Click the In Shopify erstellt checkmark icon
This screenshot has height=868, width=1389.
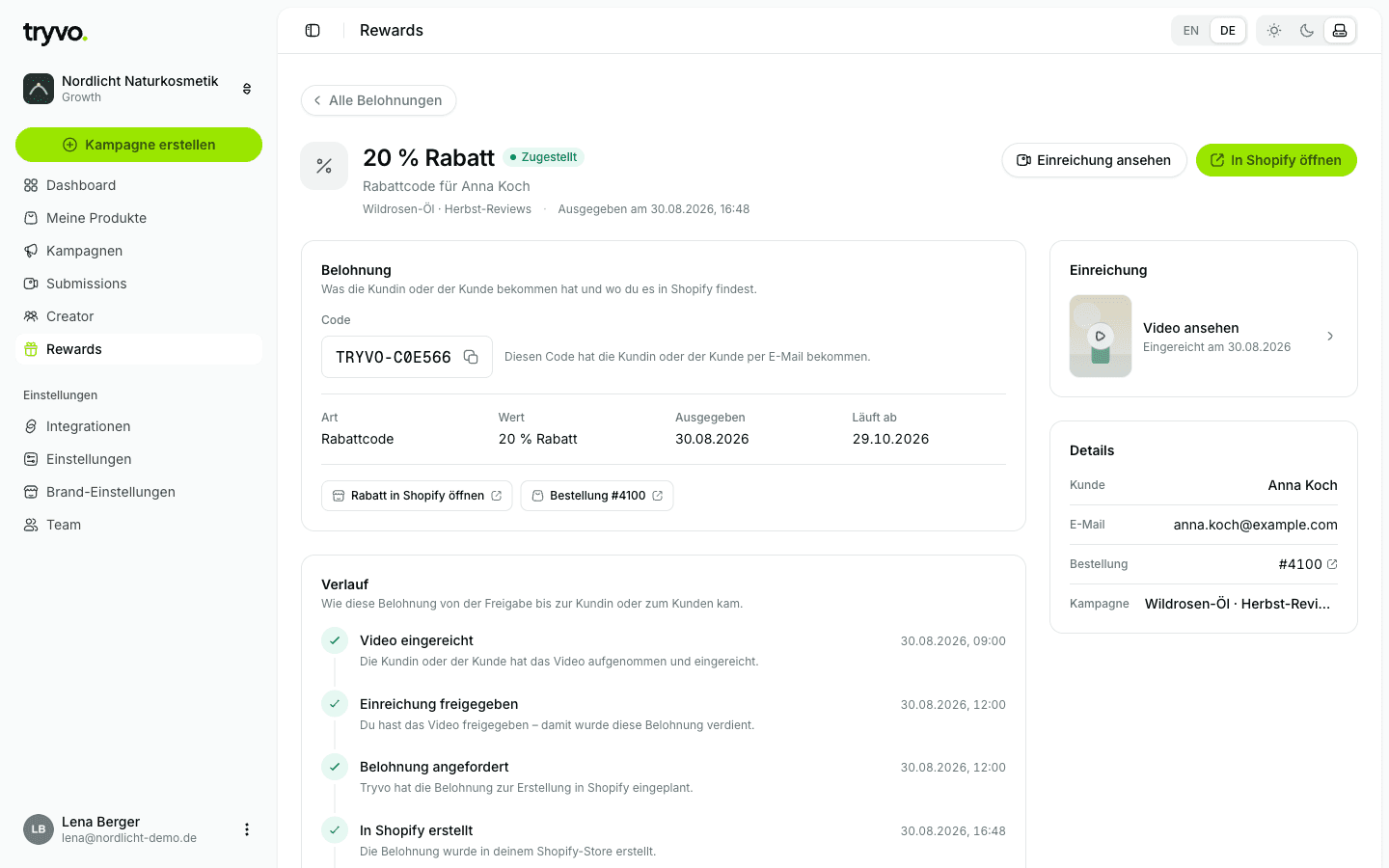pyautogui.click(x=335, y=830)
